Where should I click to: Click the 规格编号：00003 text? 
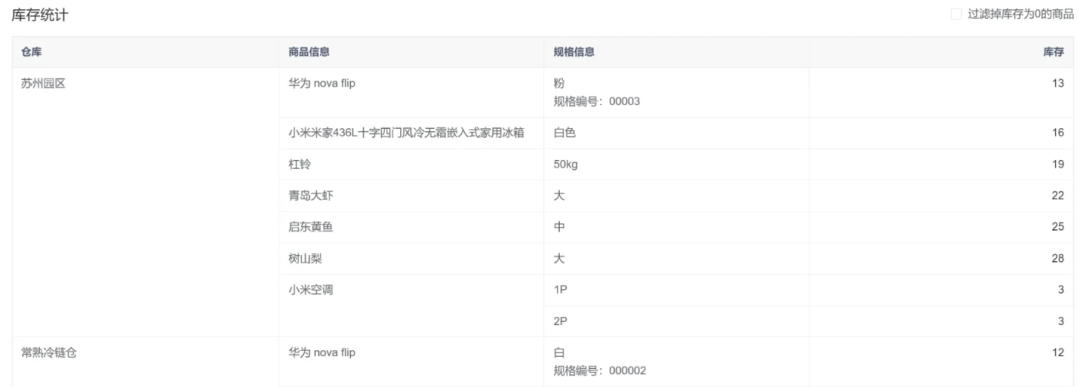tap(596, 102)
